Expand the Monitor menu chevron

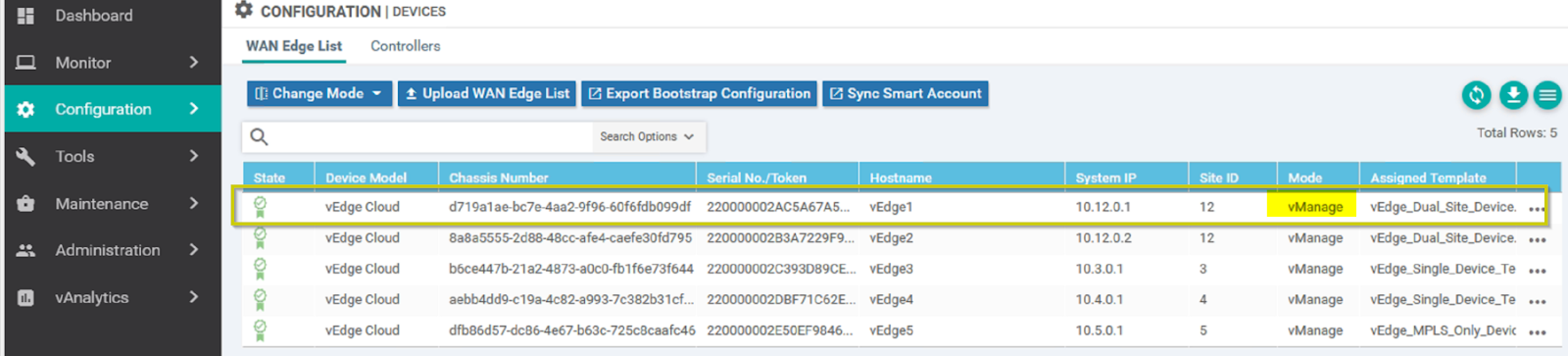(194, 63)
